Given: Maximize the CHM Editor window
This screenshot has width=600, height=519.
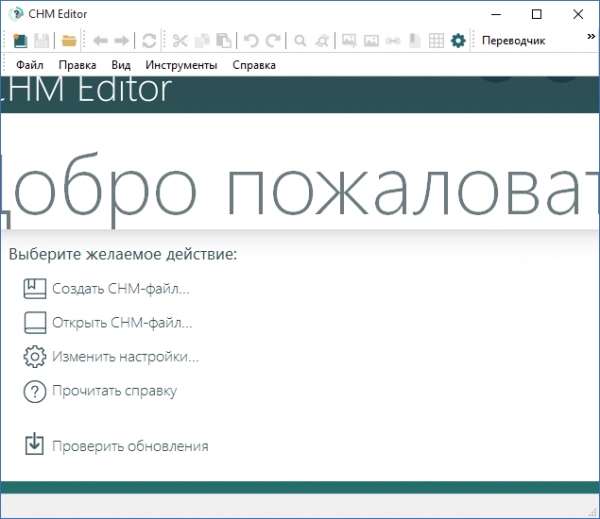Looking at the screenshot, I should point(537,14).
